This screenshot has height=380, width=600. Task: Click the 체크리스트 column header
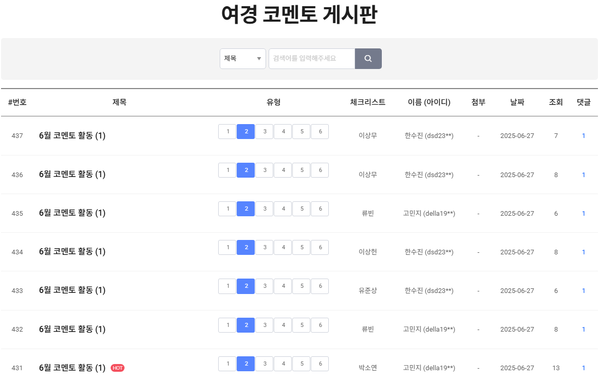[x=368, y=102]
